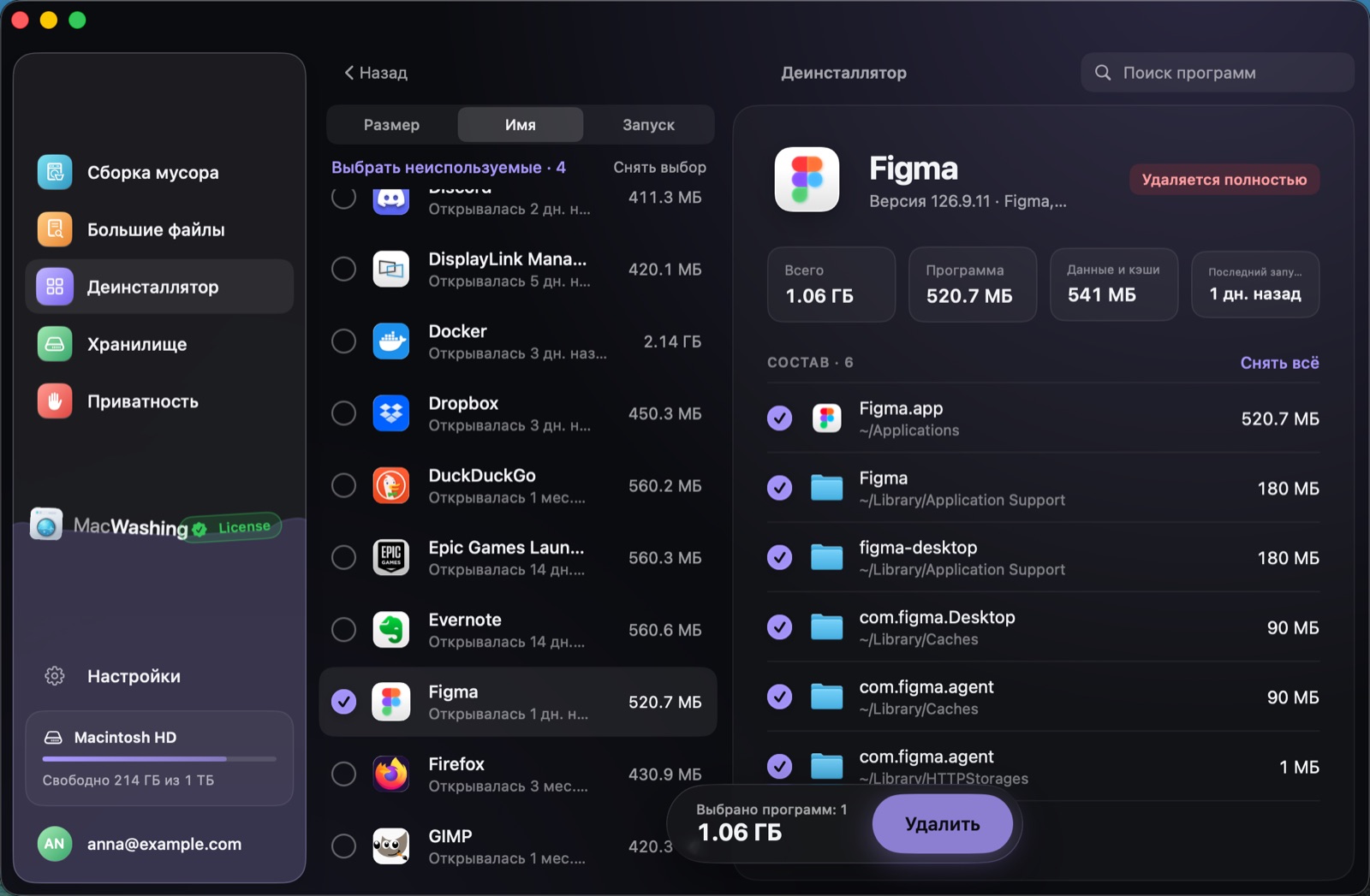The width and height of the screenshot is (1370, 896).
Task: Select the Docker checkbox
Action: pyautogui.click(x=343, y=341)
